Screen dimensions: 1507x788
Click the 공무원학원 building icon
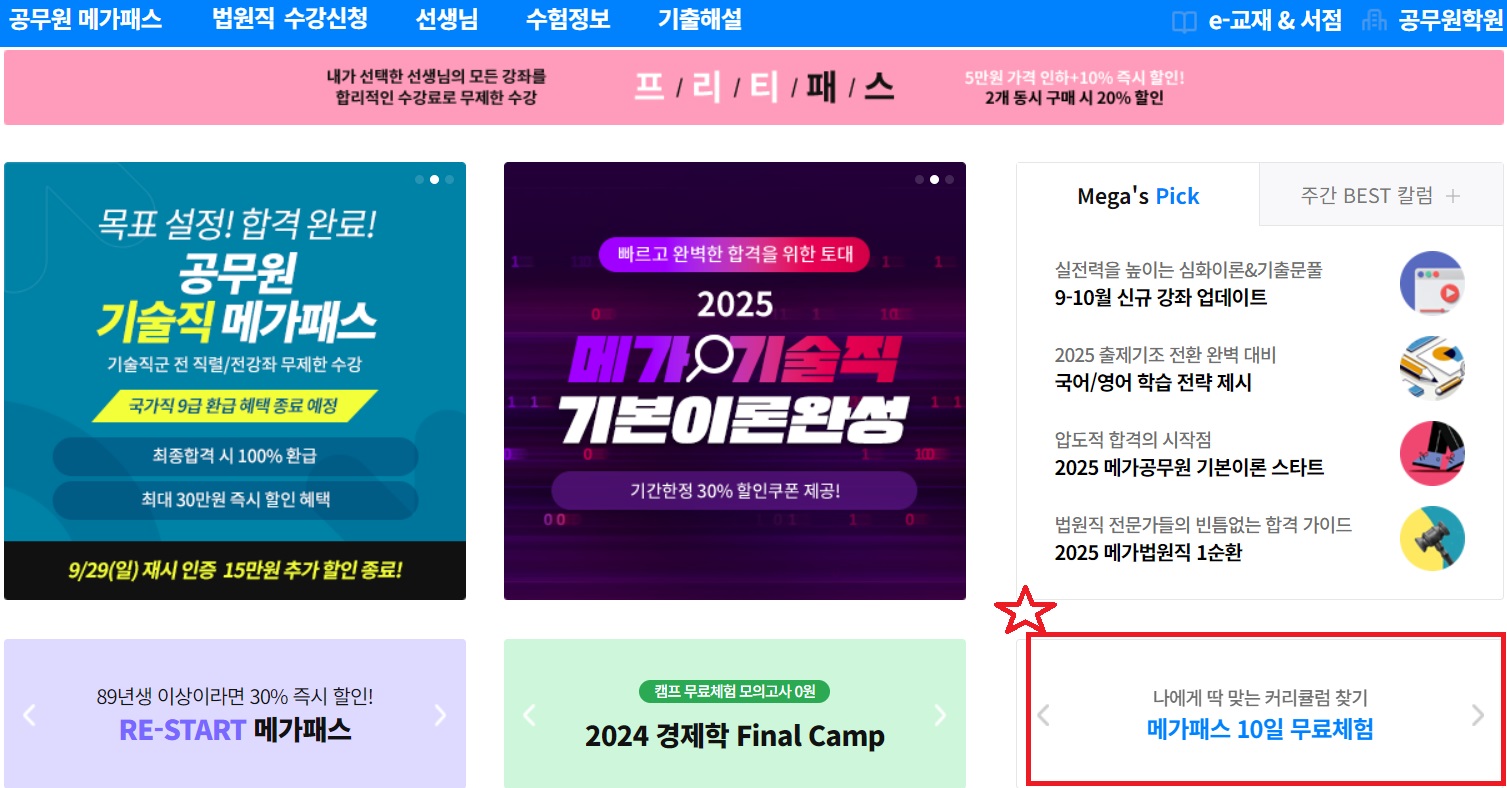tap(1374, 21)
